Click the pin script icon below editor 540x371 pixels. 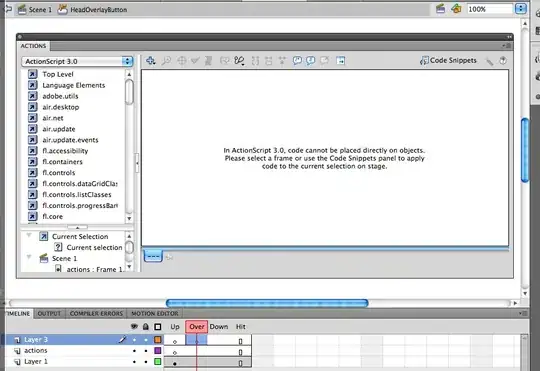[x=169, y=257]
